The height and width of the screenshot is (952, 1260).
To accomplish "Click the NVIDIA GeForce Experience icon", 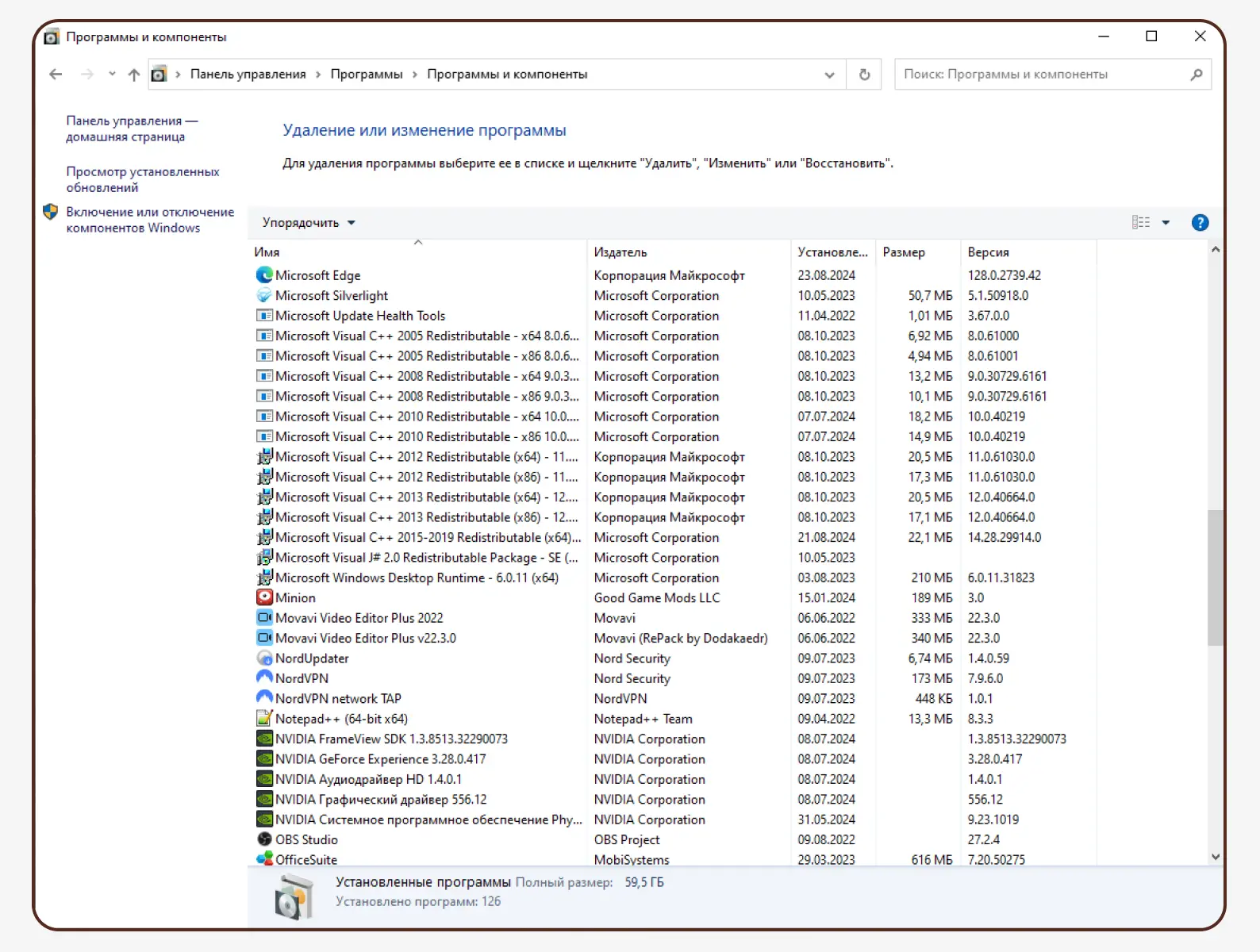I will pos(264,758).
